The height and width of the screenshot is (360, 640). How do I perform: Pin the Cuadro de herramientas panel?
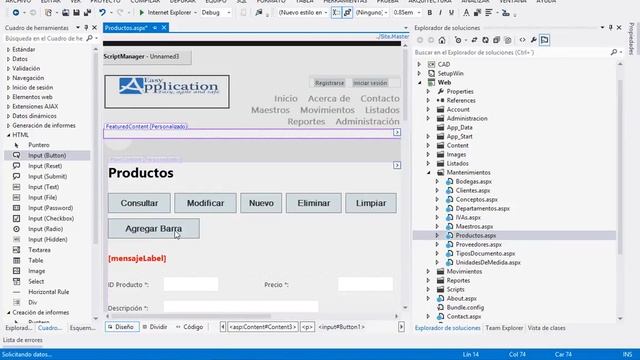pyautogui.click(x=86, y=28)
